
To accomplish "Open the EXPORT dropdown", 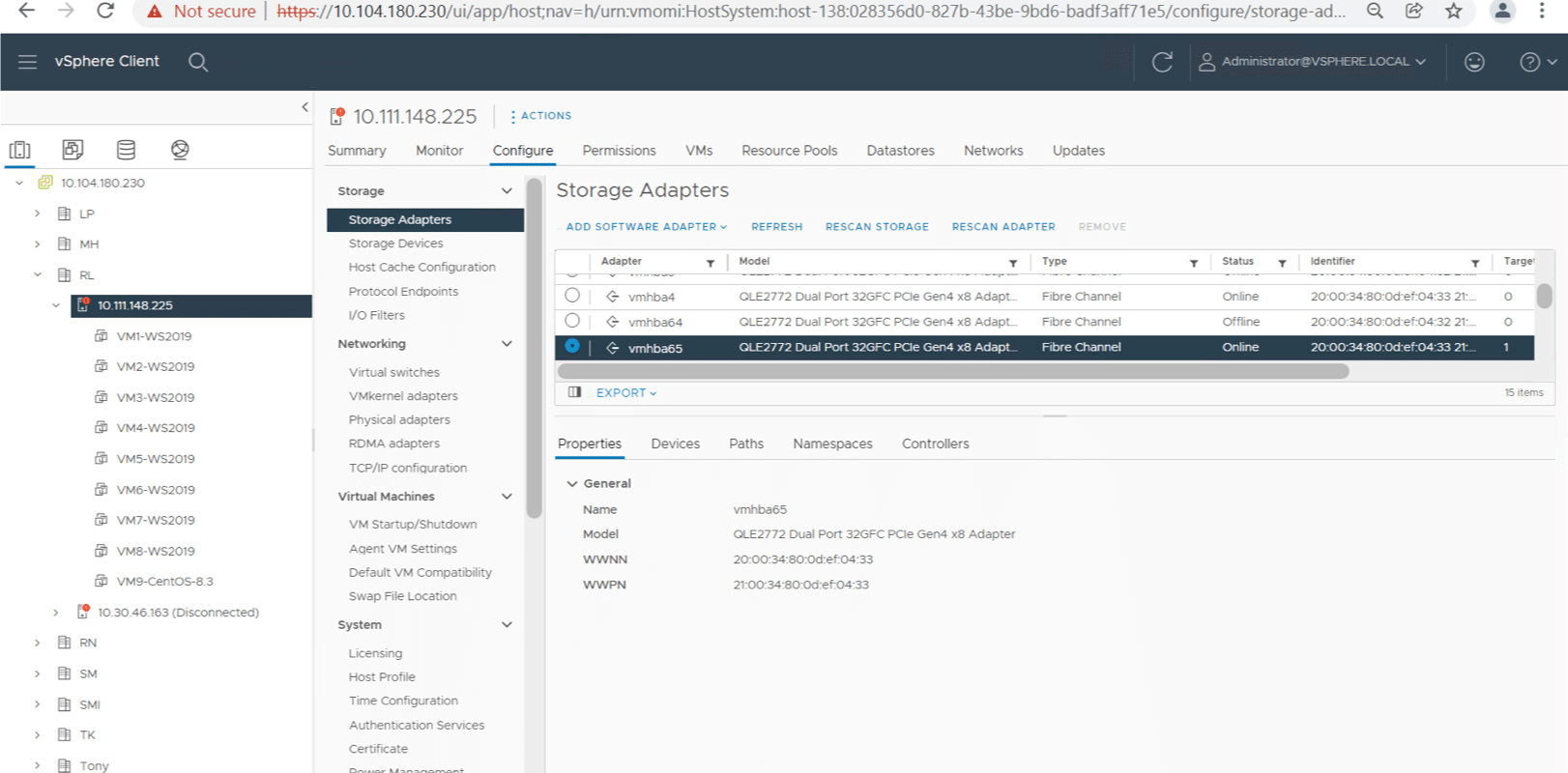I will 626,393.
